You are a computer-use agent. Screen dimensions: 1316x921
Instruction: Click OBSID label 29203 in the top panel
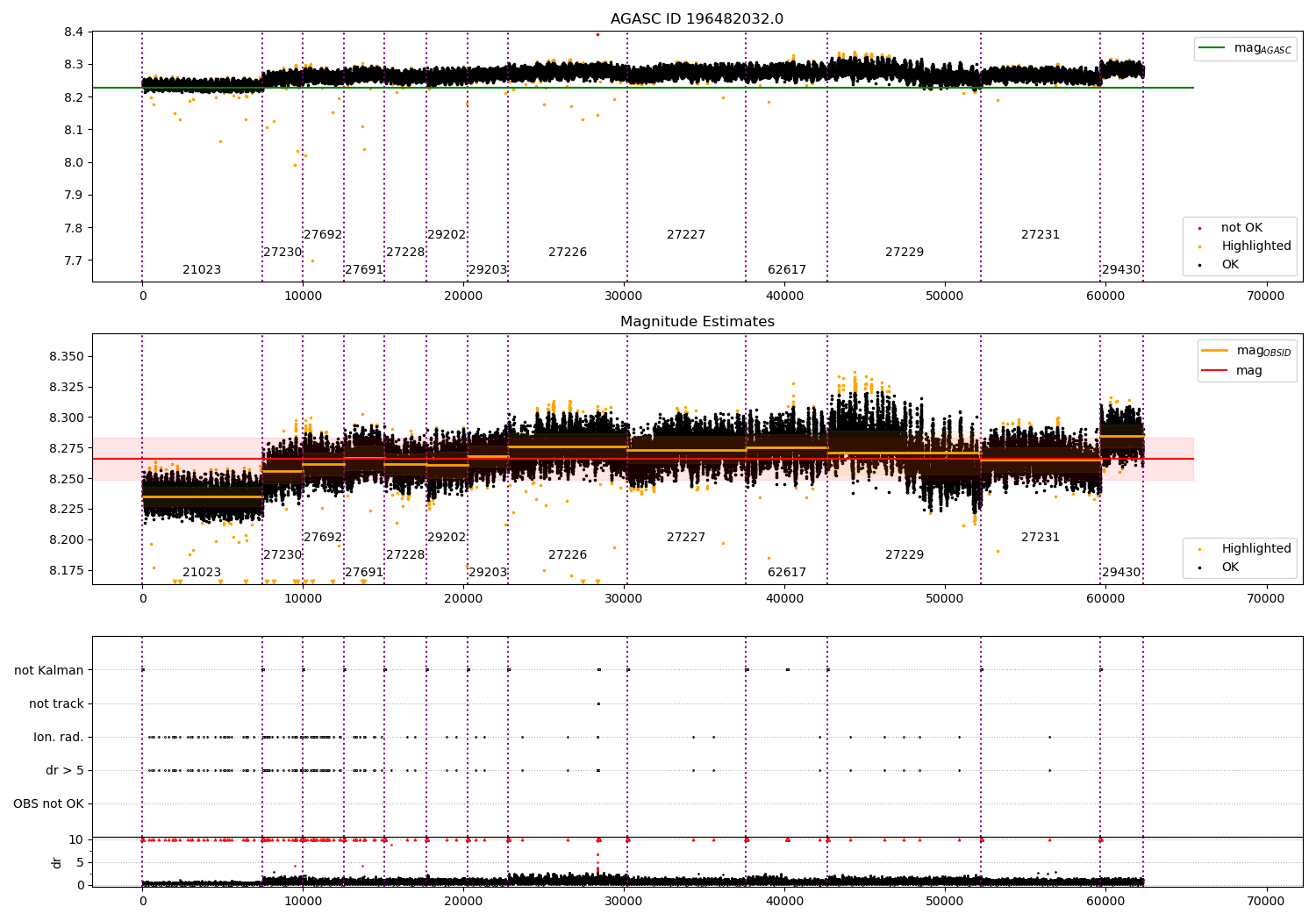tap(488, 270)
